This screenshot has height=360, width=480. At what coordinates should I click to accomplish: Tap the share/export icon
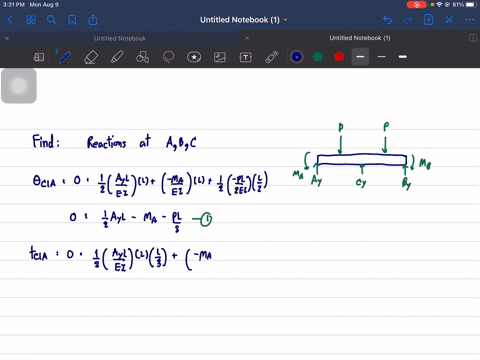point(93,20)
